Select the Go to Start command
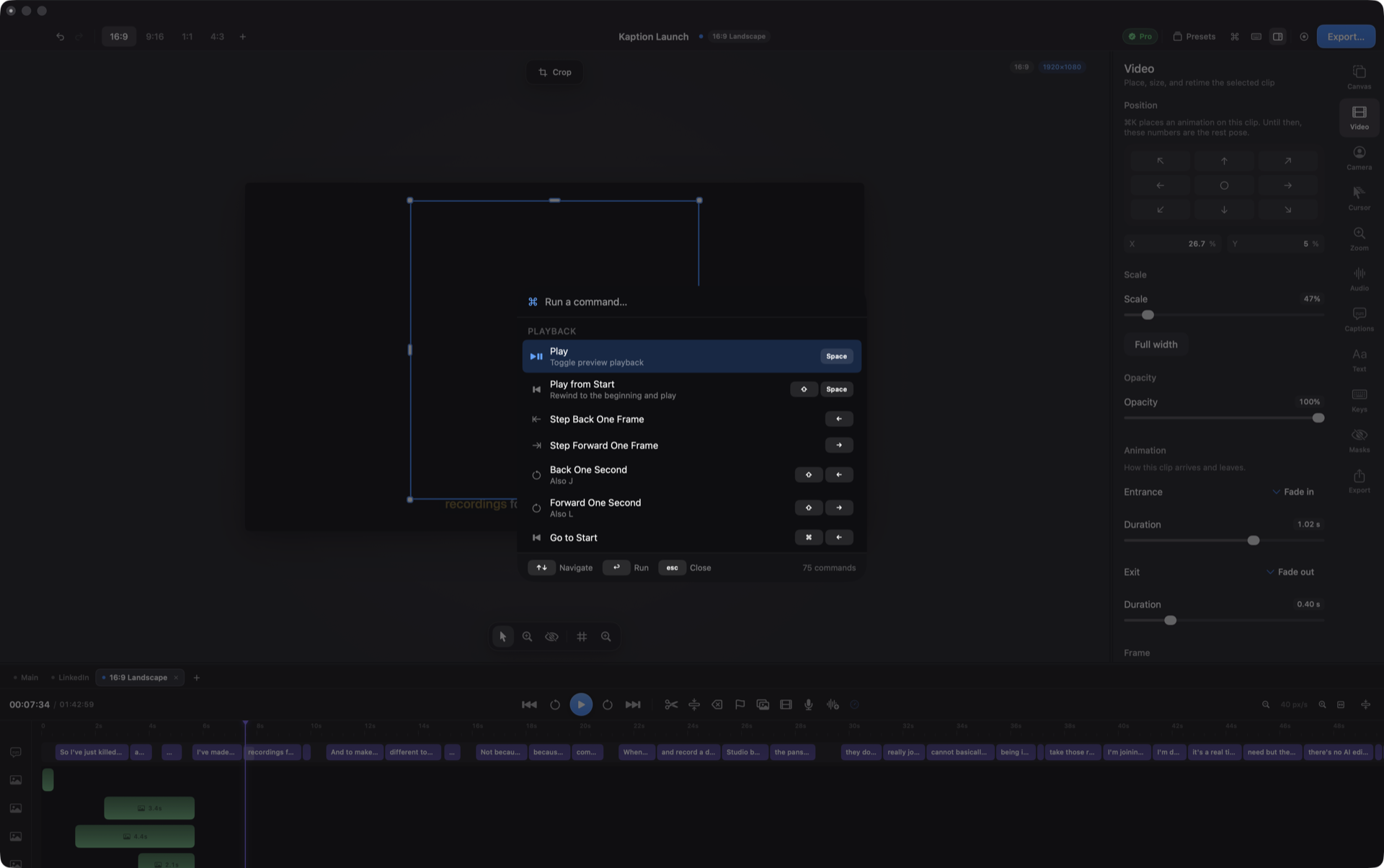This screenshot has width=1384, height=868. click(x=691, y=538)
